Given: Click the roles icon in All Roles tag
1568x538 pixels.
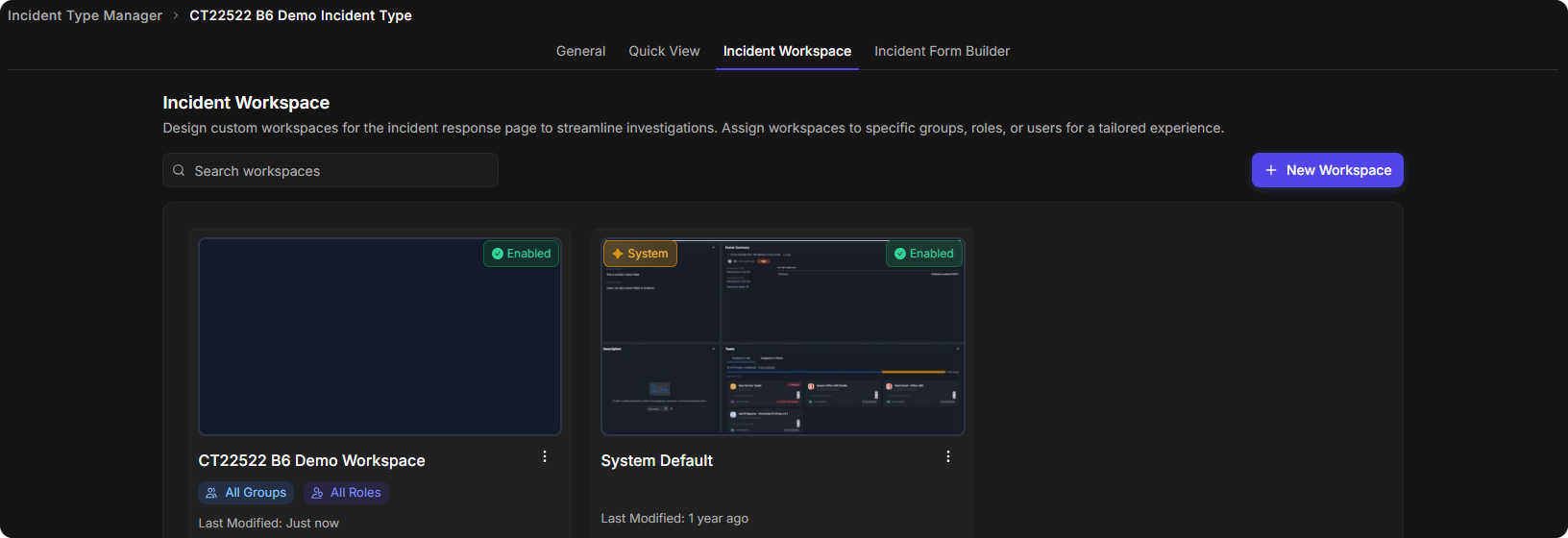Looking at the screenshot, I should (317, 493).
